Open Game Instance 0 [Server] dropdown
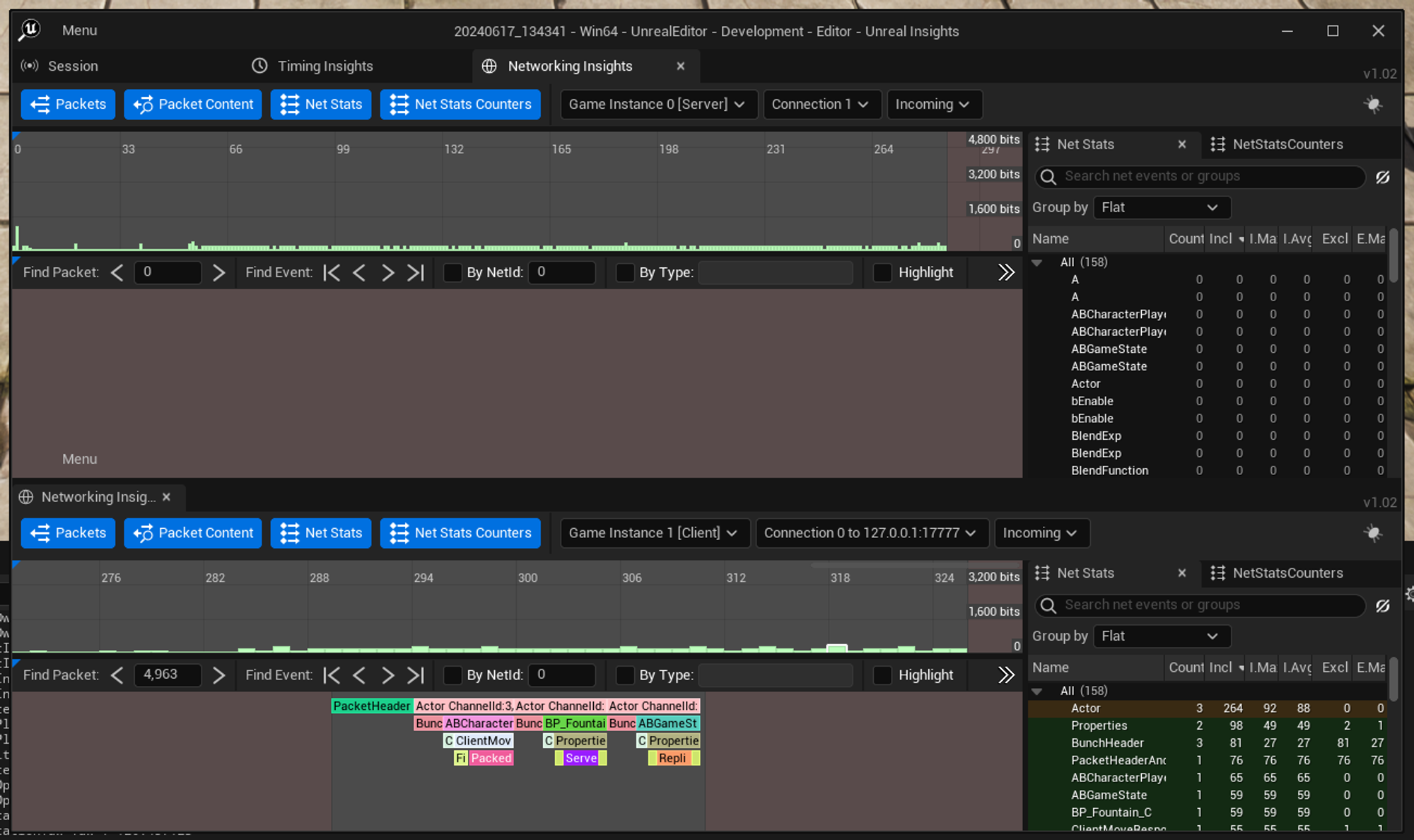 click(658, 105)
